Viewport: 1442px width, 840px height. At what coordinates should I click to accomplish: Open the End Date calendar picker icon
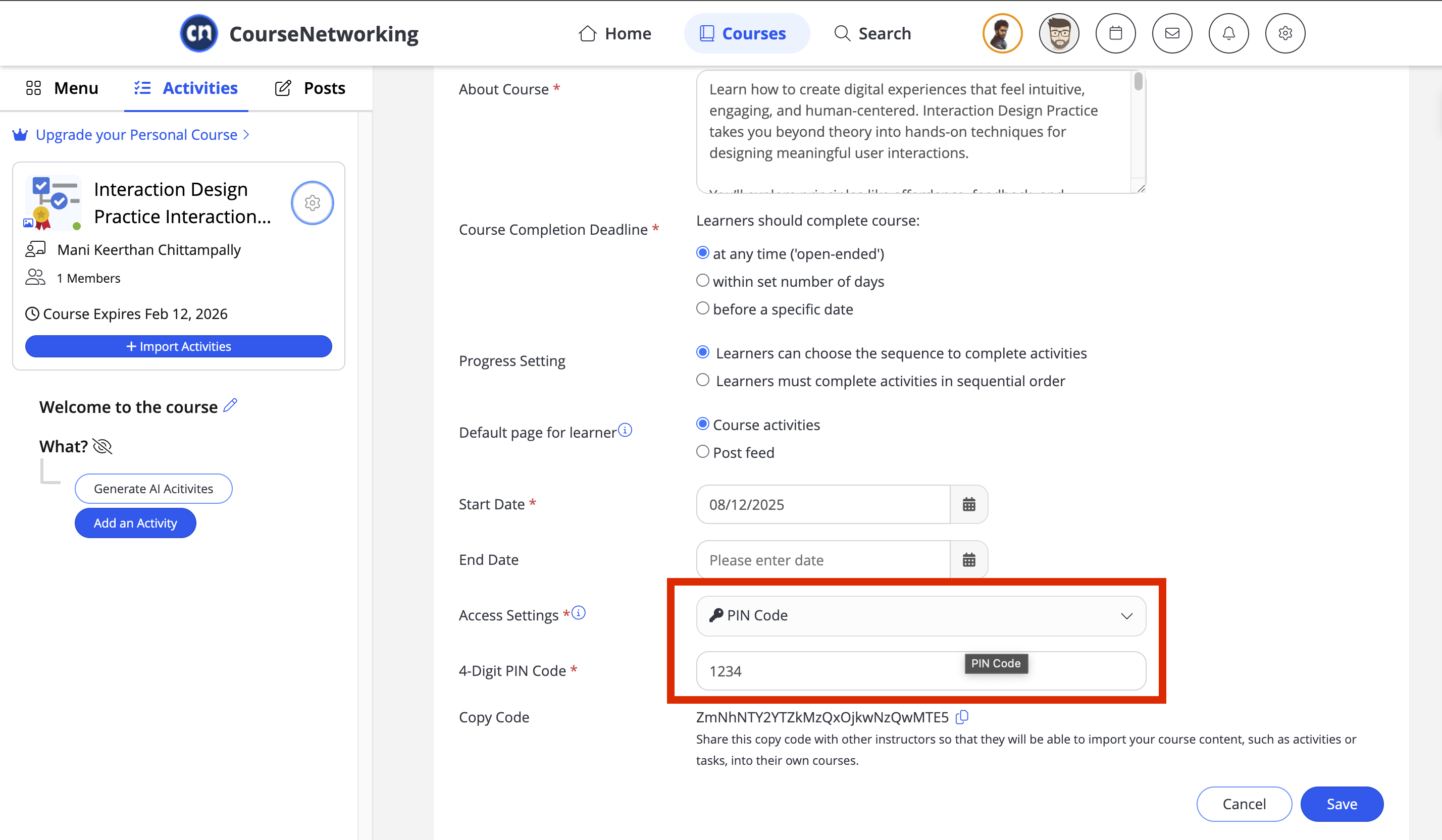tap(969, 560)
